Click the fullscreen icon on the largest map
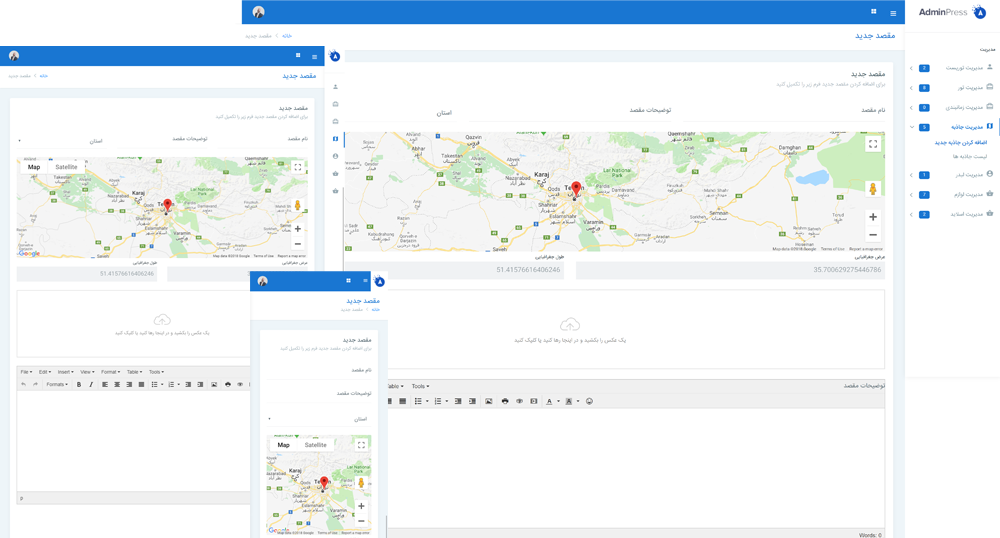1000x538 pixels. point(873,144)
